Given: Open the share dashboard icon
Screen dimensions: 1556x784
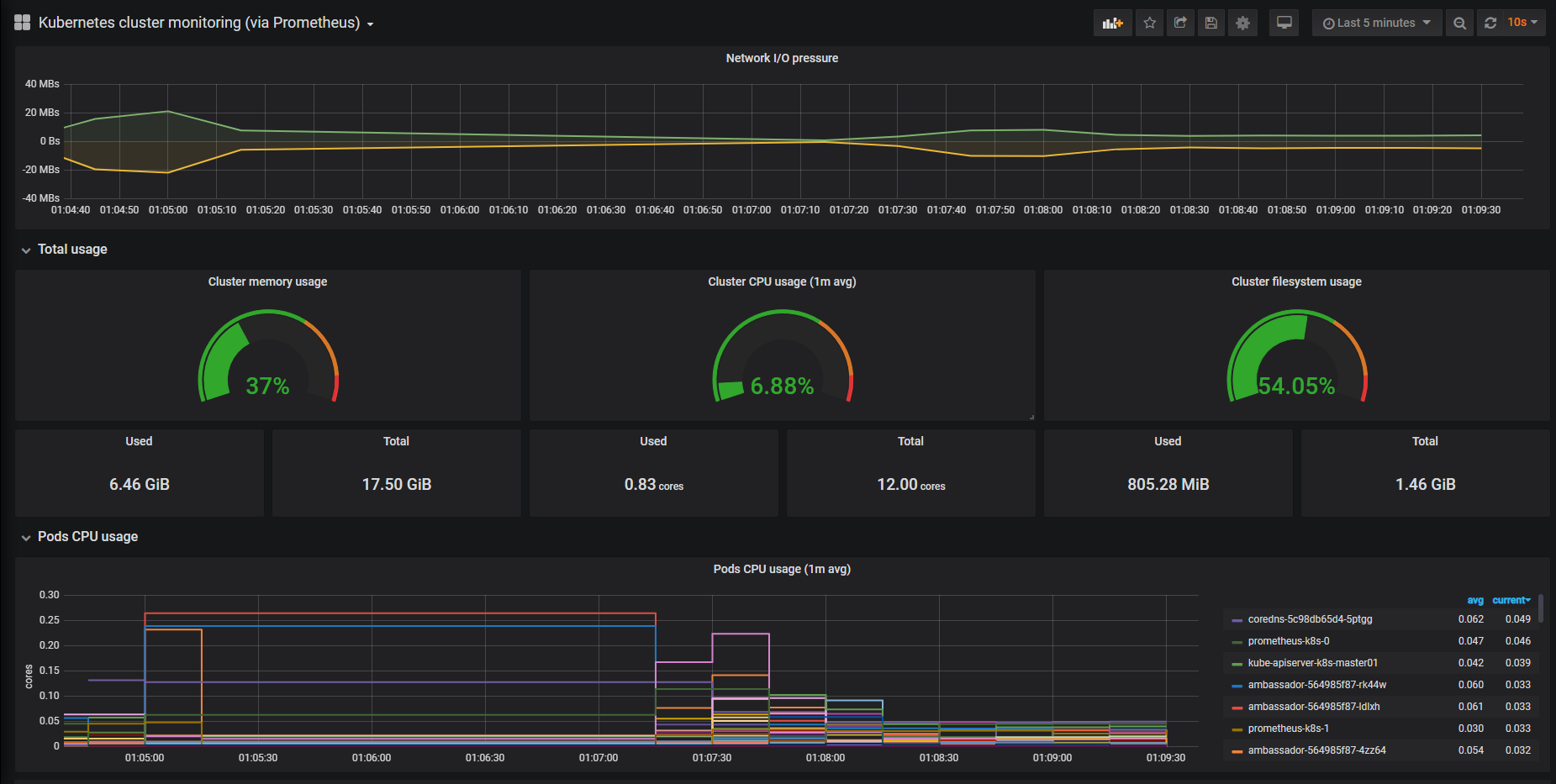Looking at the screenshot, I should 1180,23.
